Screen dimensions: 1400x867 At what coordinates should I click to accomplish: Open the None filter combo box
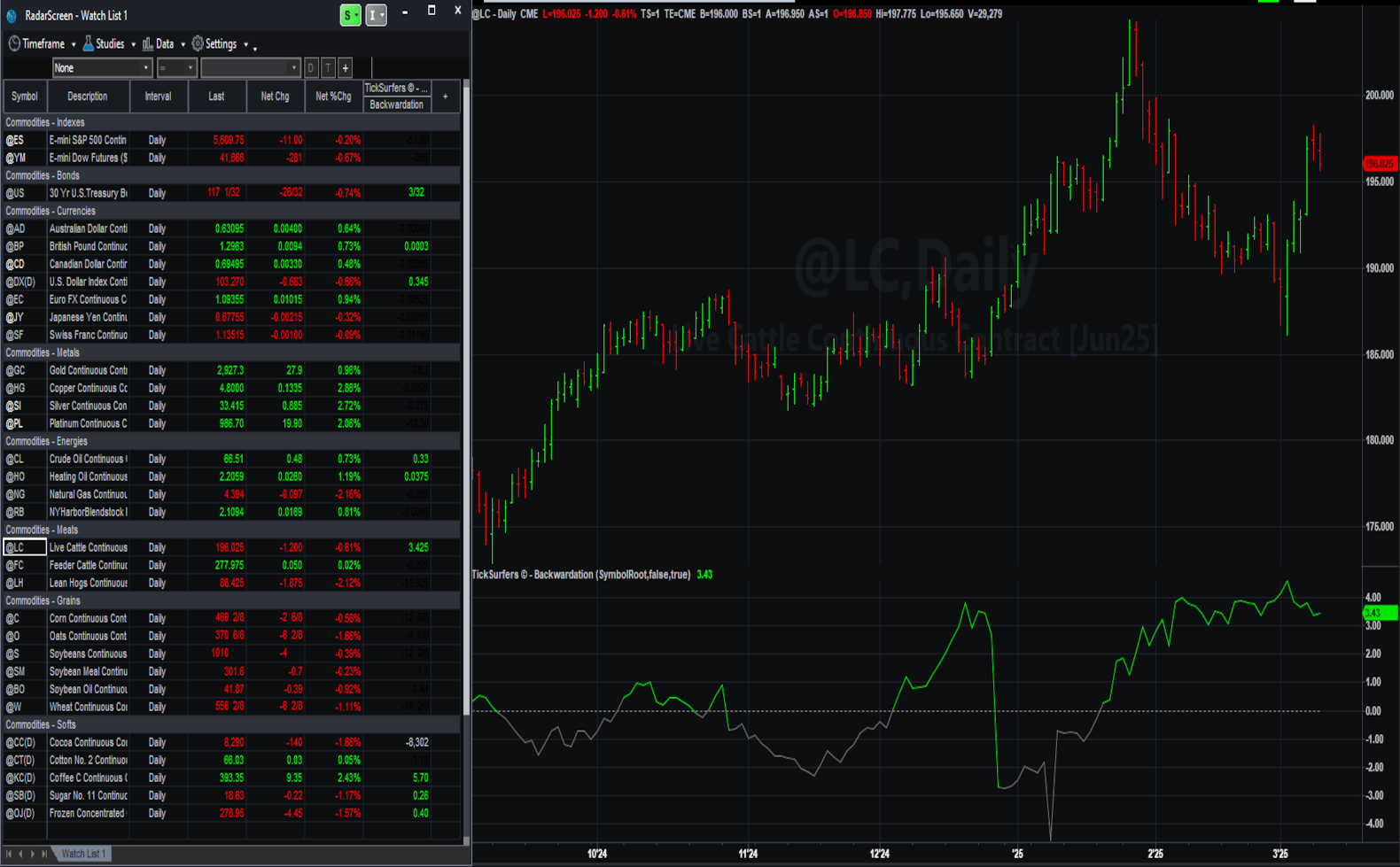click(x=102, y=68)
